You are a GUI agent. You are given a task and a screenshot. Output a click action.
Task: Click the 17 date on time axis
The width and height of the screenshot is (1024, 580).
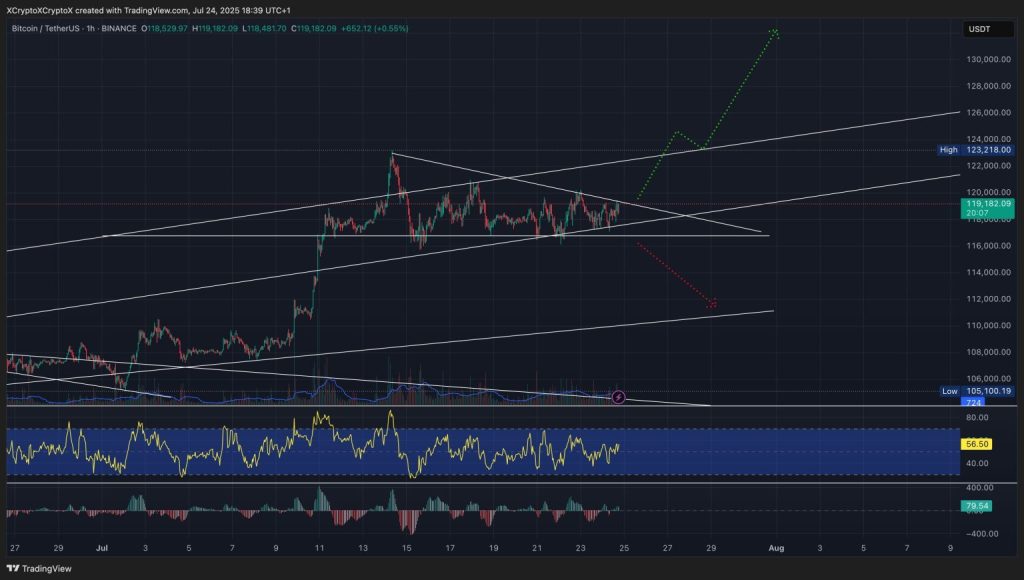(450, 549)
